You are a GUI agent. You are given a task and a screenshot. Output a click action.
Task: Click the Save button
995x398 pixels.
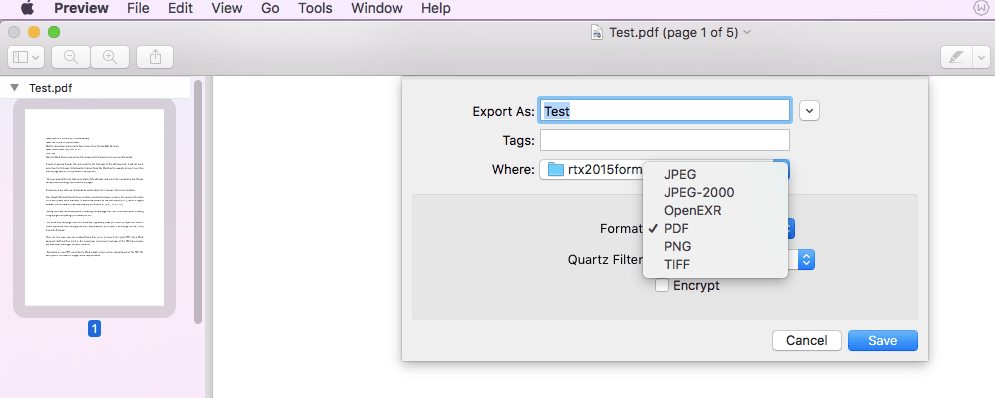(883, 341)
